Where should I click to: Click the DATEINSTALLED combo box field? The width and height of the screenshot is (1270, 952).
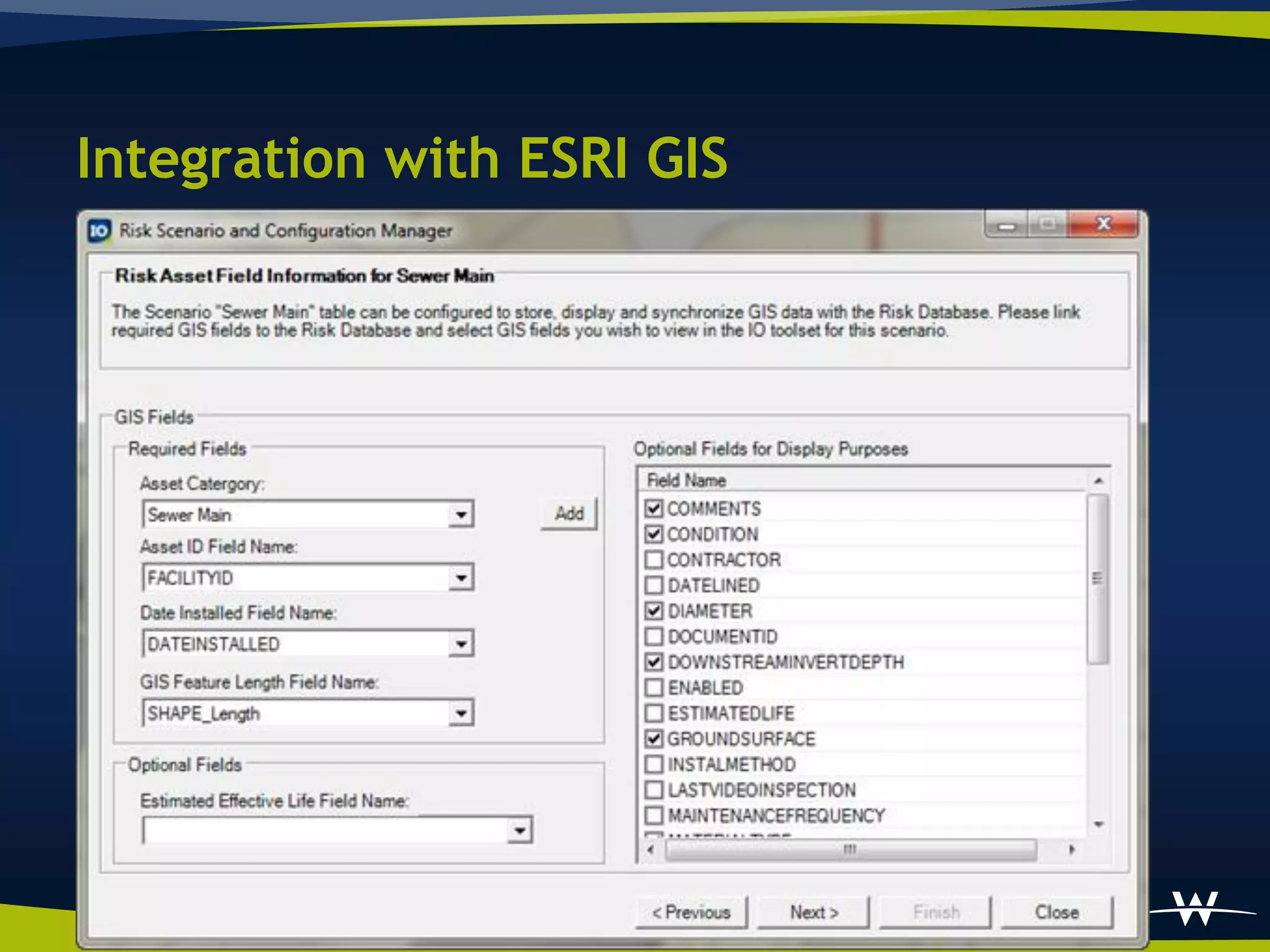308,644
